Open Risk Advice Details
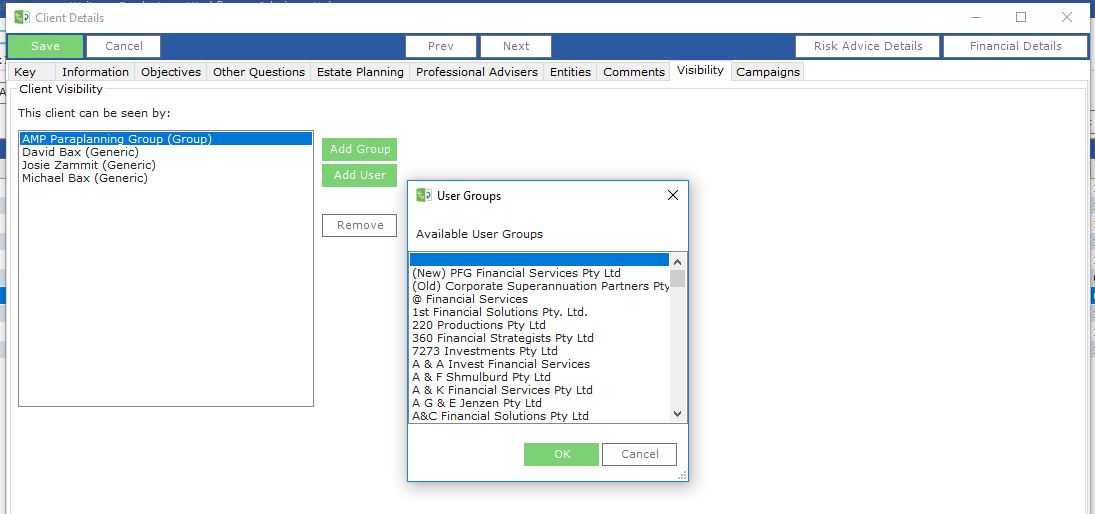 (x=867, y=46)
